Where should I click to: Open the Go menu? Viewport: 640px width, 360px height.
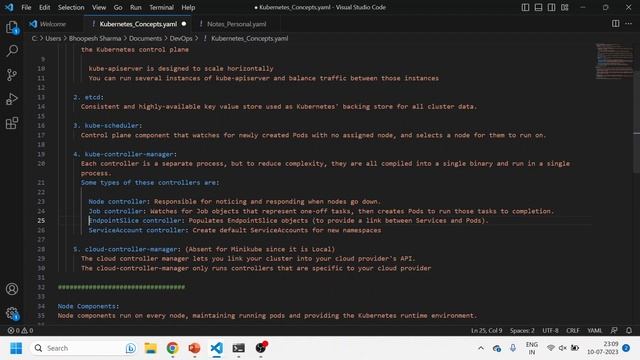tap(118, 7)
